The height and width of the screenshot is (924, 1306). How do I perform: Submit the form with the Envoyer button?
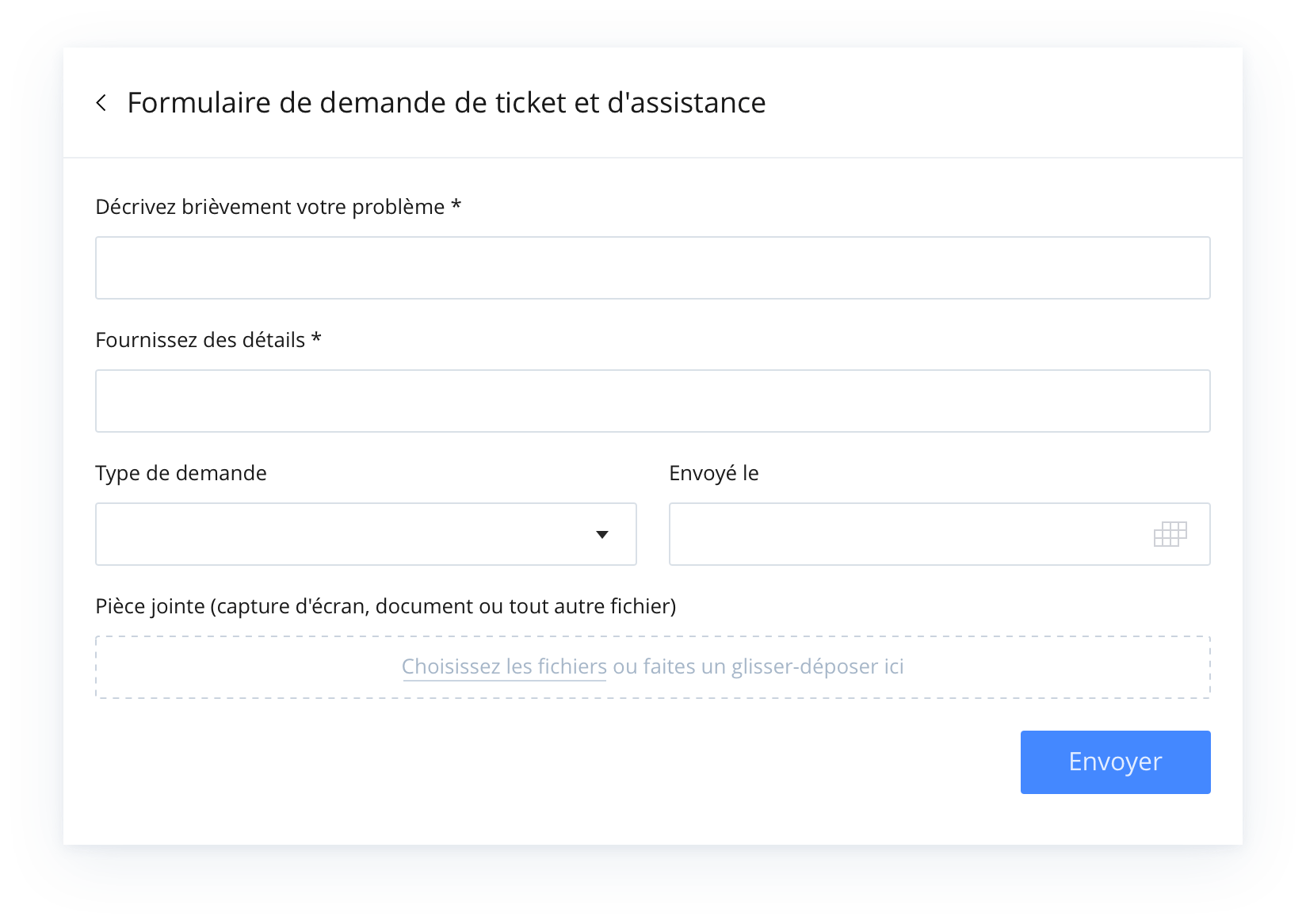tap(1115, 762)
